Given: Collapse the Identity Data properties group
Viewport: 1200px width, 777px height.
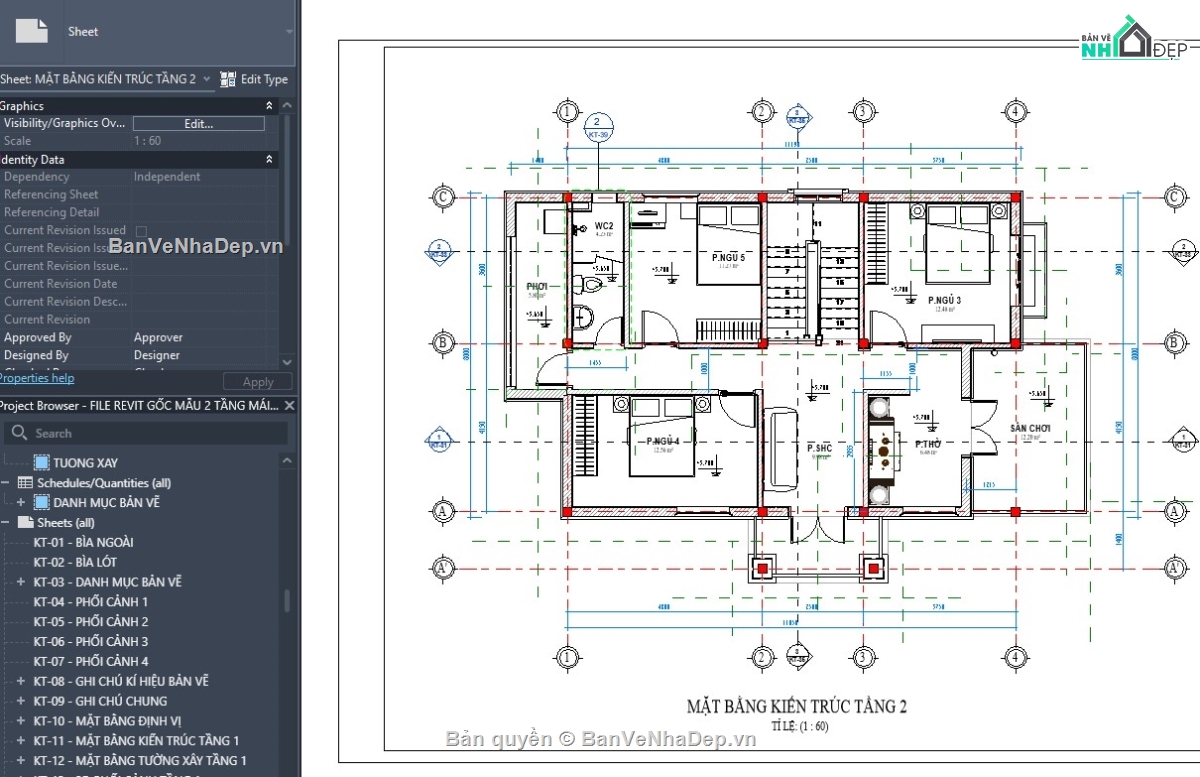Looking at the screenshot, I should (269, 160).
